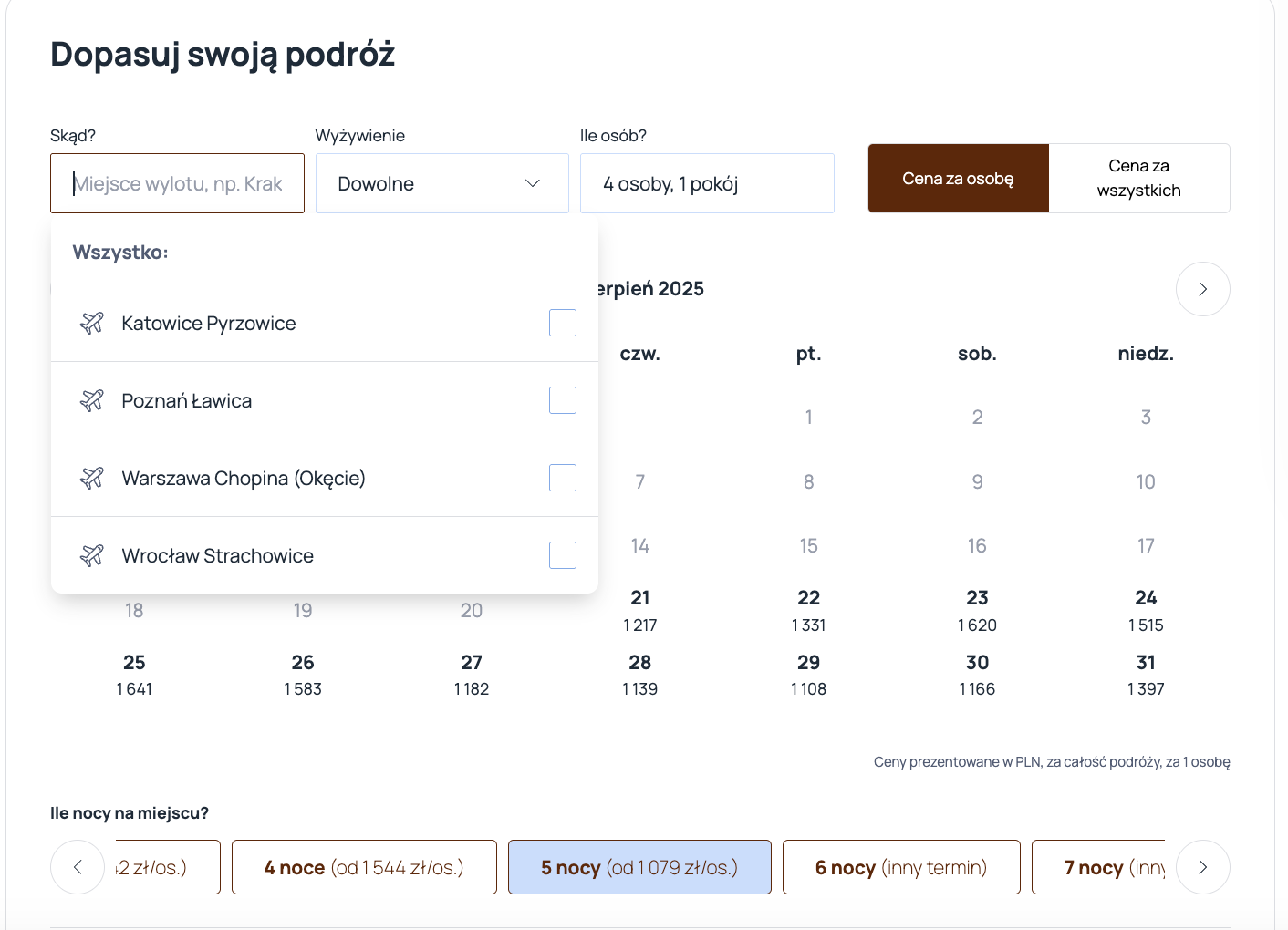Click the 'pt.' weekday header
Image resolution: width=1288 pixels, height=930 pixels.
pyautogui.click(x=808, y=354)
